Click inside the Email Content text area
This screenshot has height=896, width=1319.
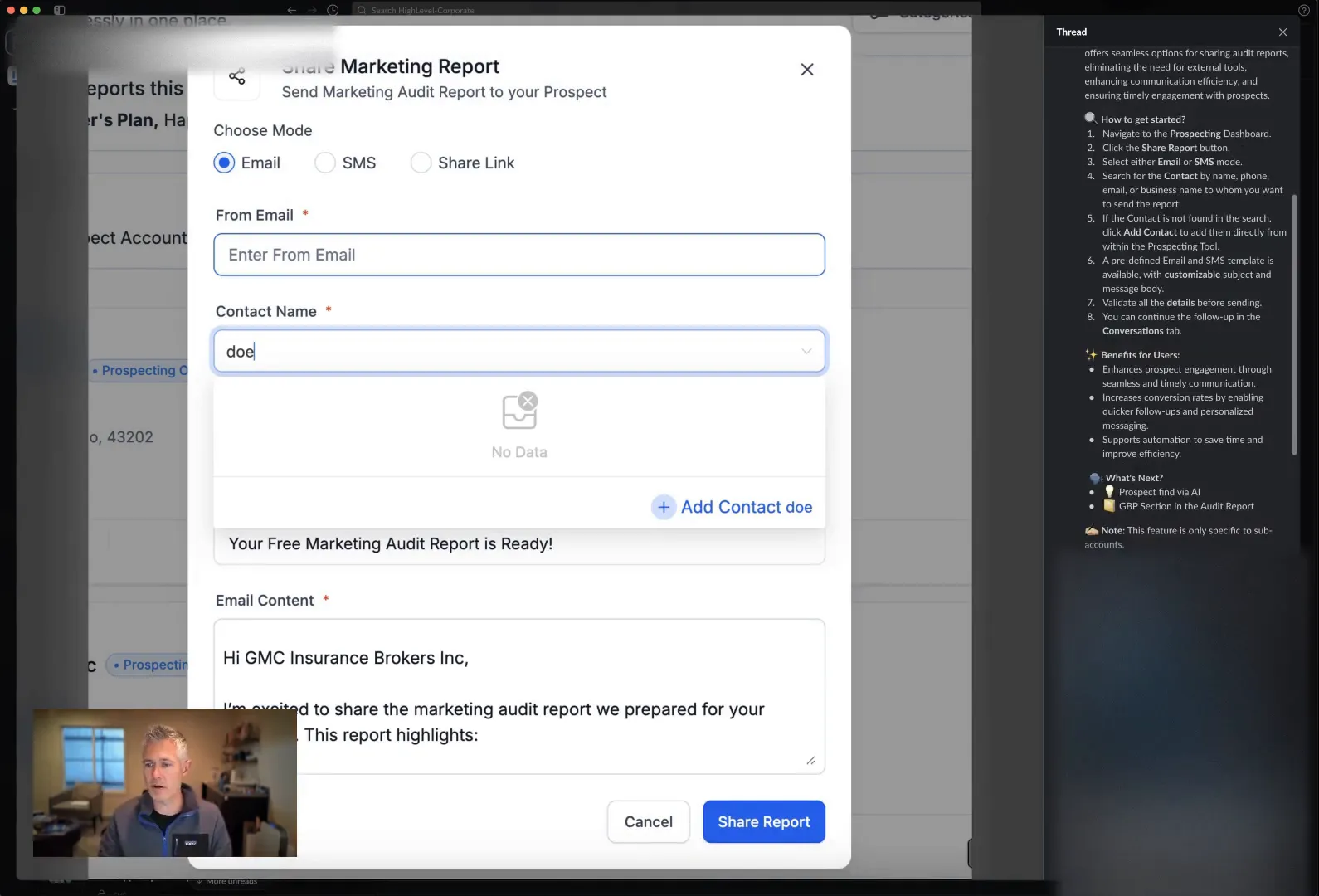(x=519, y=696)
